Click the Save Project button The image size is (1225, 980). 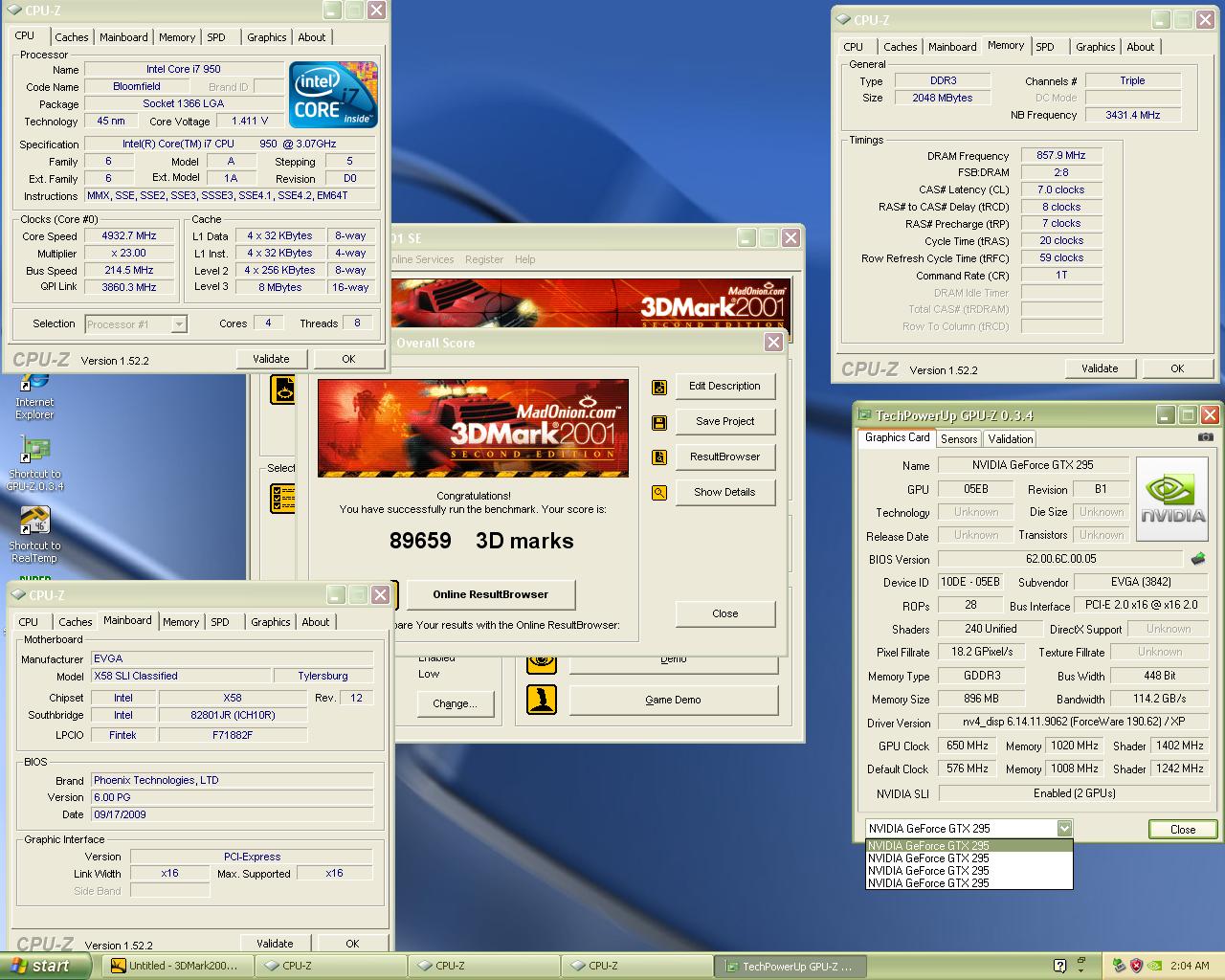[724, 421]
